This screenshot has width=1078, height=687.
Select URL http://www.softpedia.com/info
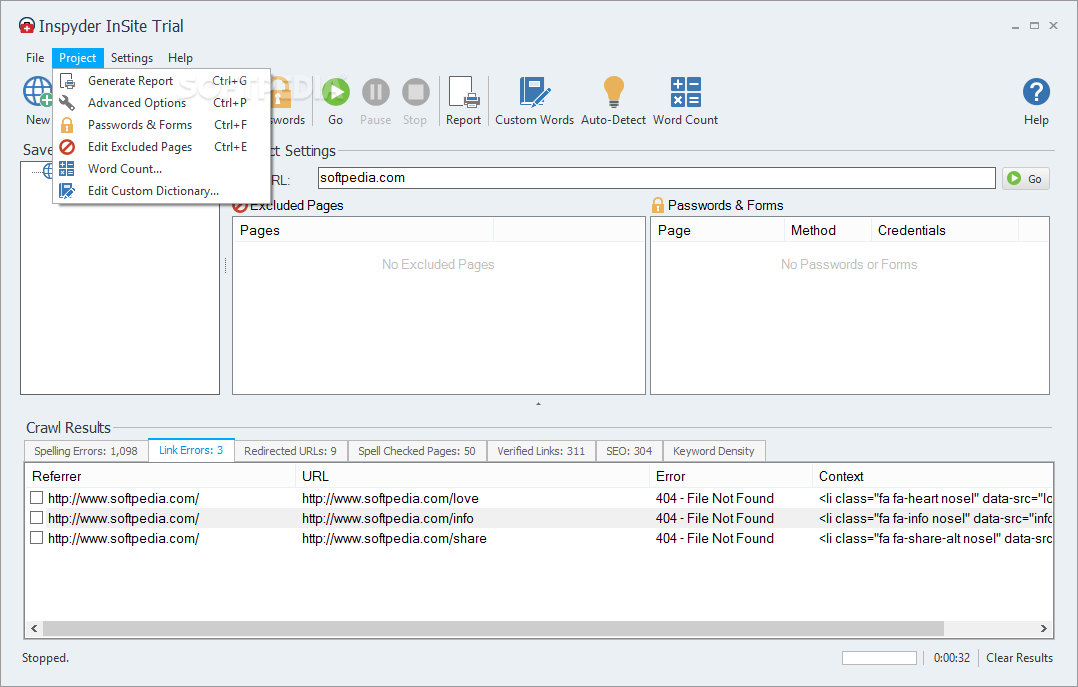[x=388, y=518]
